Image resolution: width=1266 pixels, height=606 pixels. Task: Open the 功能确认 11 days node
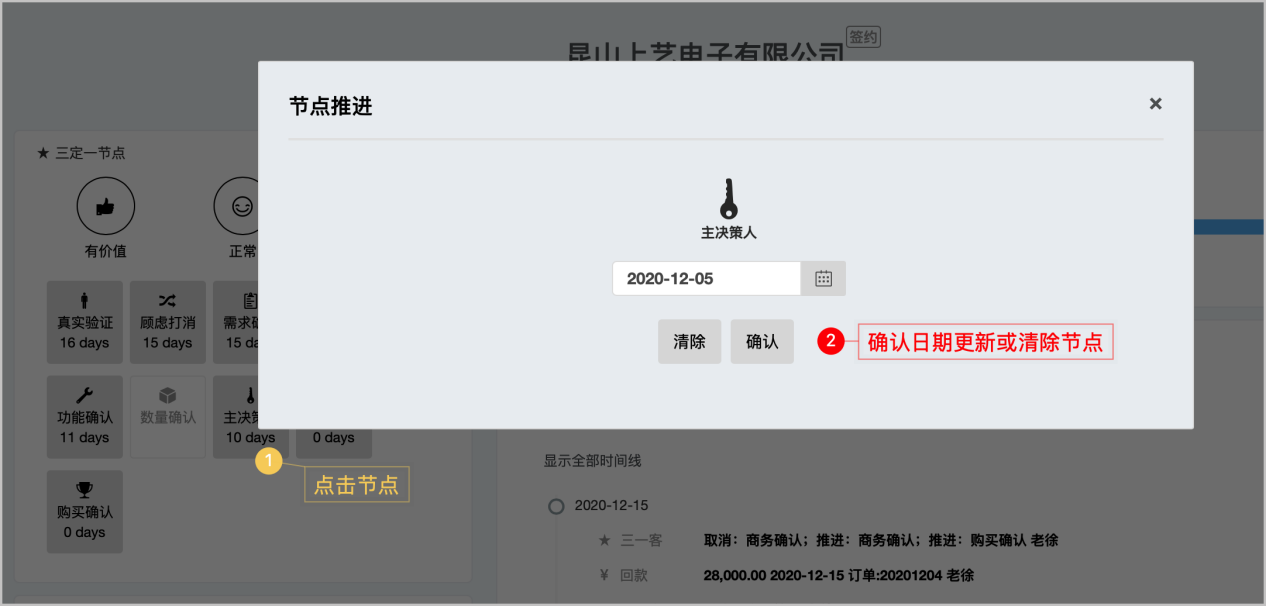click(85, 417)
